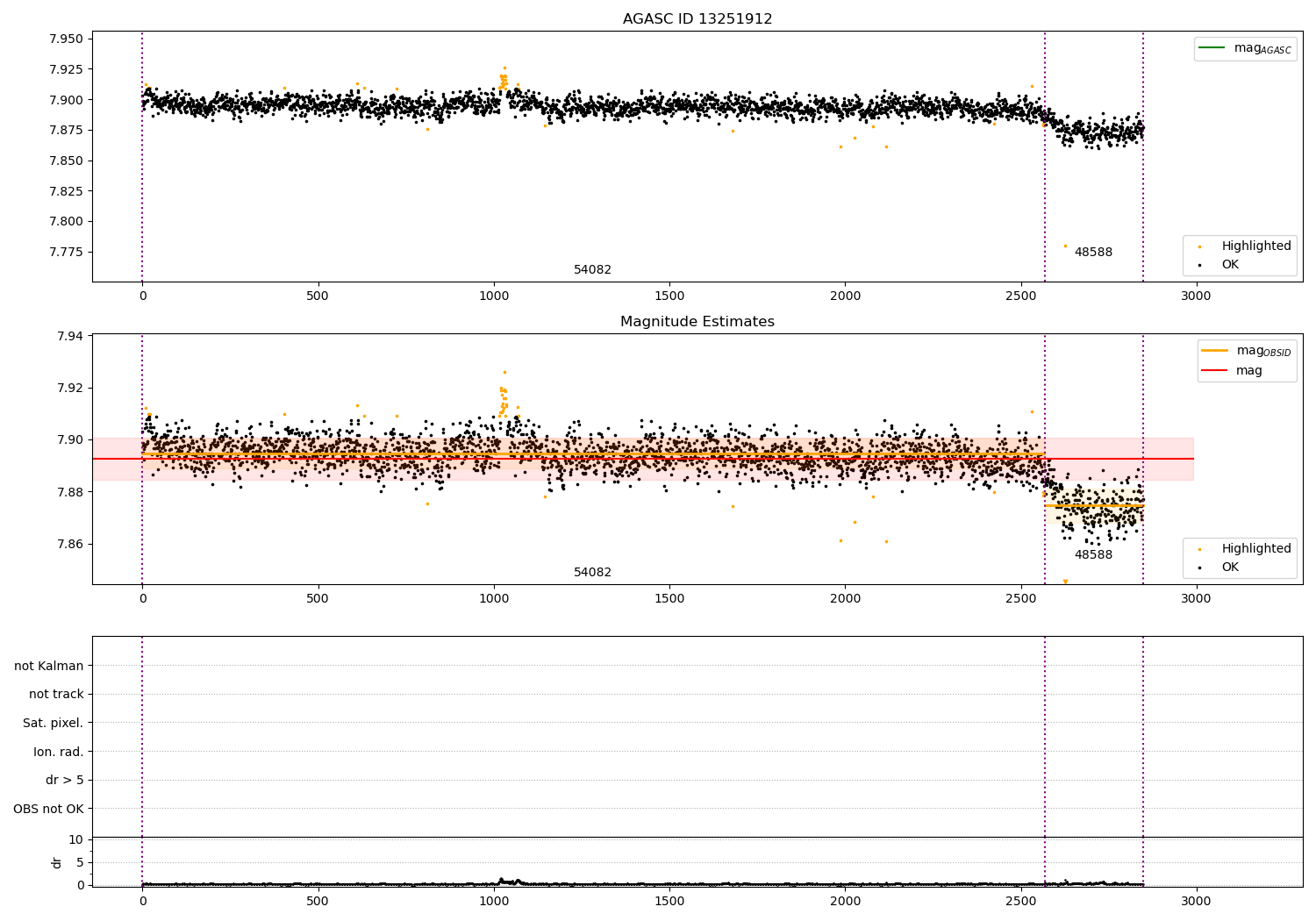Click the 3000 x-tick under the dr plot

1196,901
